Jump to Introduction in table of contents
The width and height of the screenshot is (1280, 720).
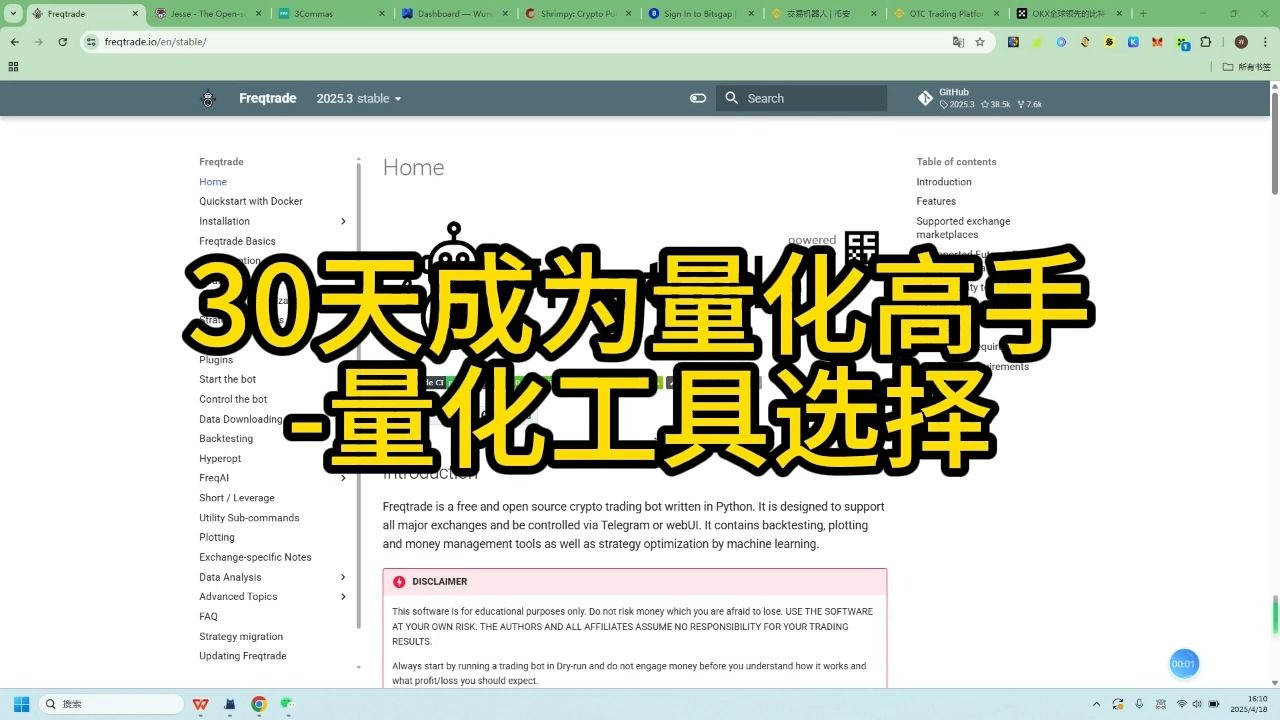point(944,182)
